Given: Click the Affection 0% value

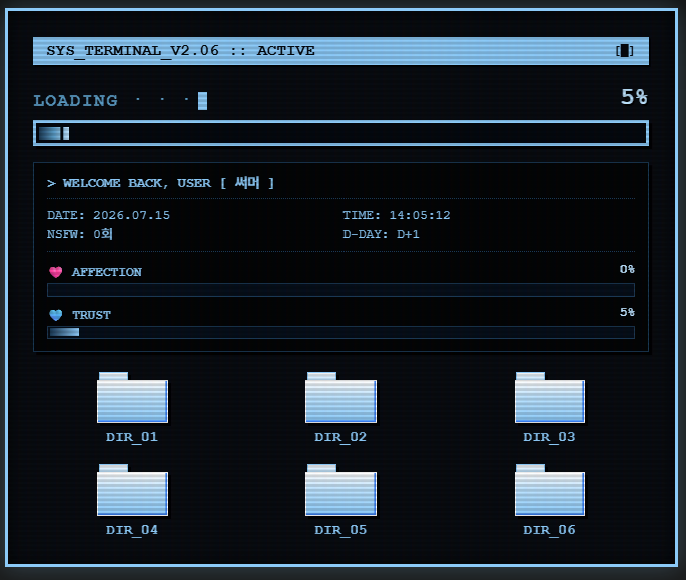Looking at the screenshot, I should (627, 269).
